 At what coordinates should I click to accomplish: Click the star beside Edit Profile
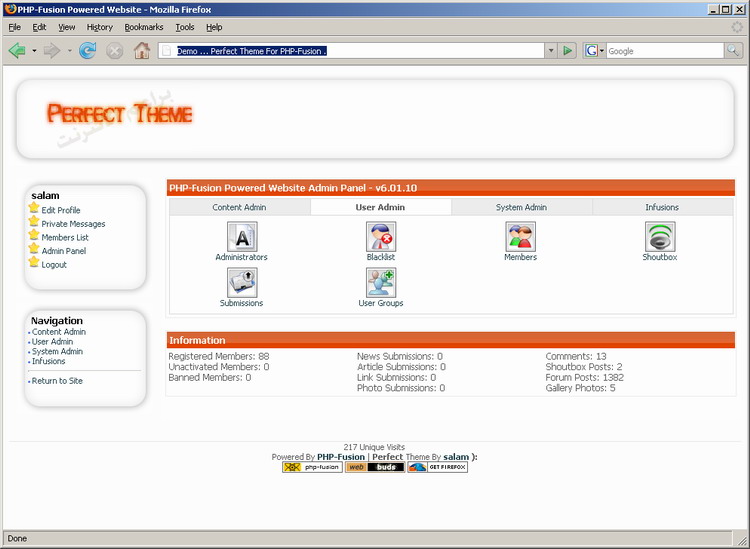34,208
